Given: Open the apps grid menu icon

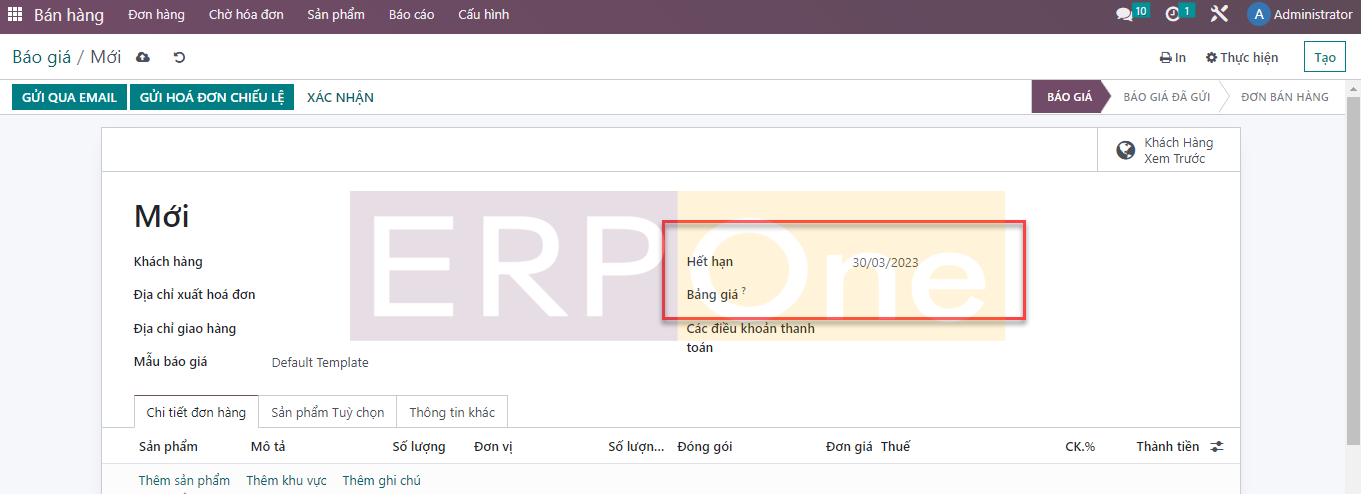Looking at the screenshot, I should click(x=15, y=15).
